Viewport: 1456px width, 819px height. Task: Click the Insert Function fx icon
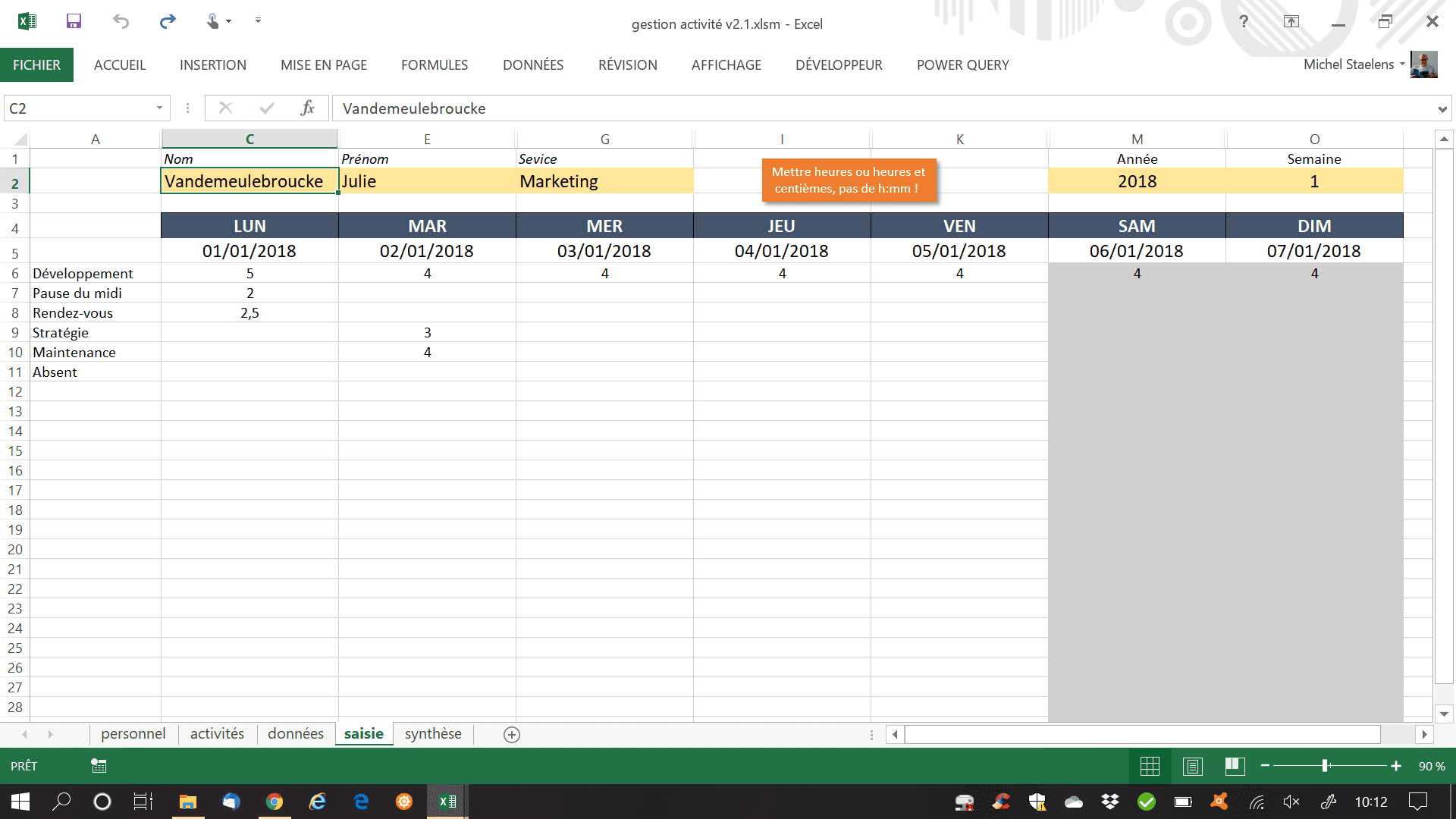[307, 108]
